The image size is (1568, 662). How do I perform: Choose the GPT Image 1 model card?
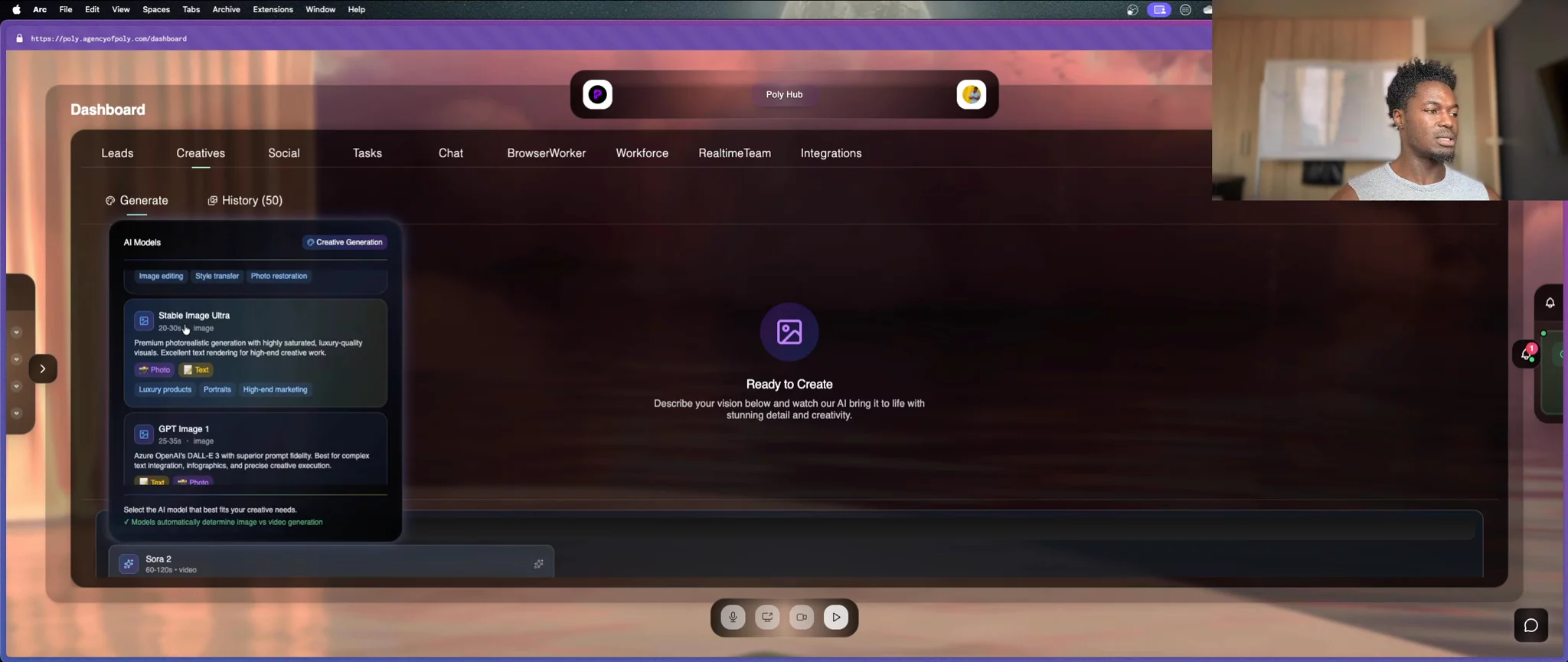coord(255,448)
